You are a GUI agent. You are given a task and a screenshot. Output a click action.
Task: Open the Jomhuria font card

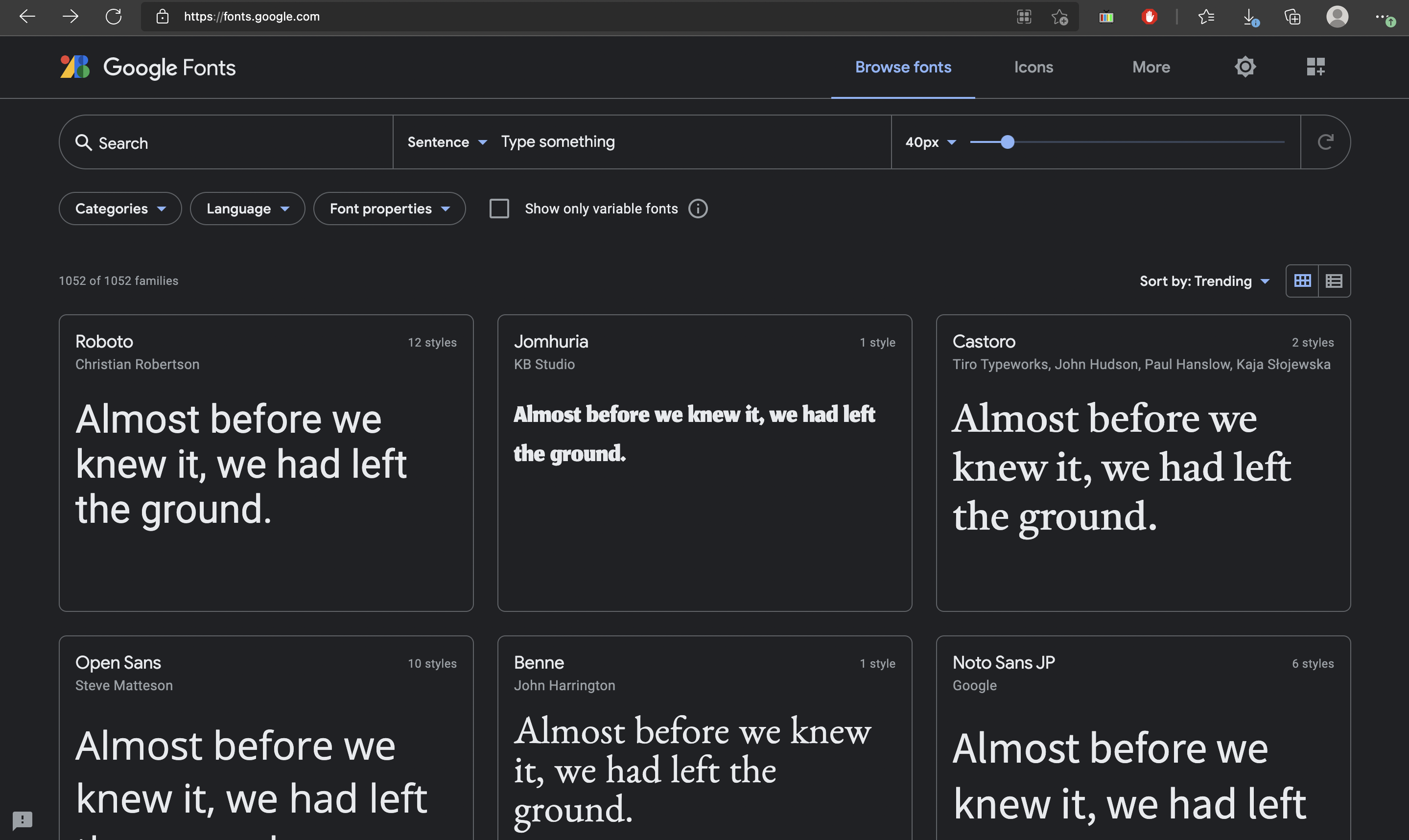pos(705,463)
